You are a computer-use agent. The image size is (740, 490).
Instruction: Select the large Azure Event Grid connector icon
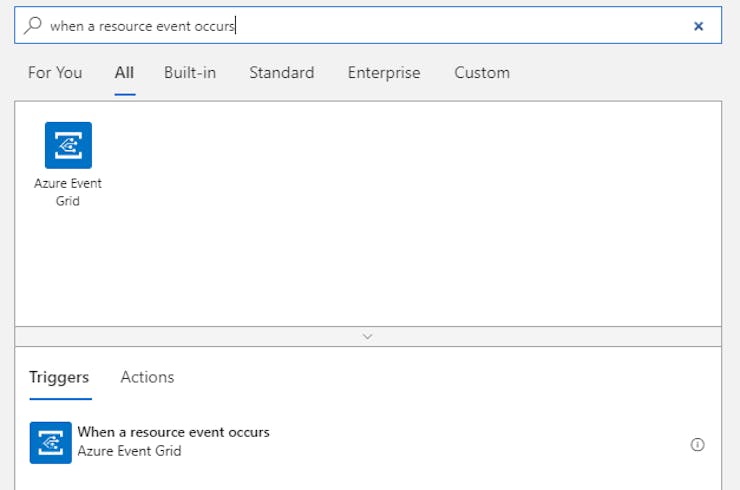pyautogui.click(x=68, y=145)
